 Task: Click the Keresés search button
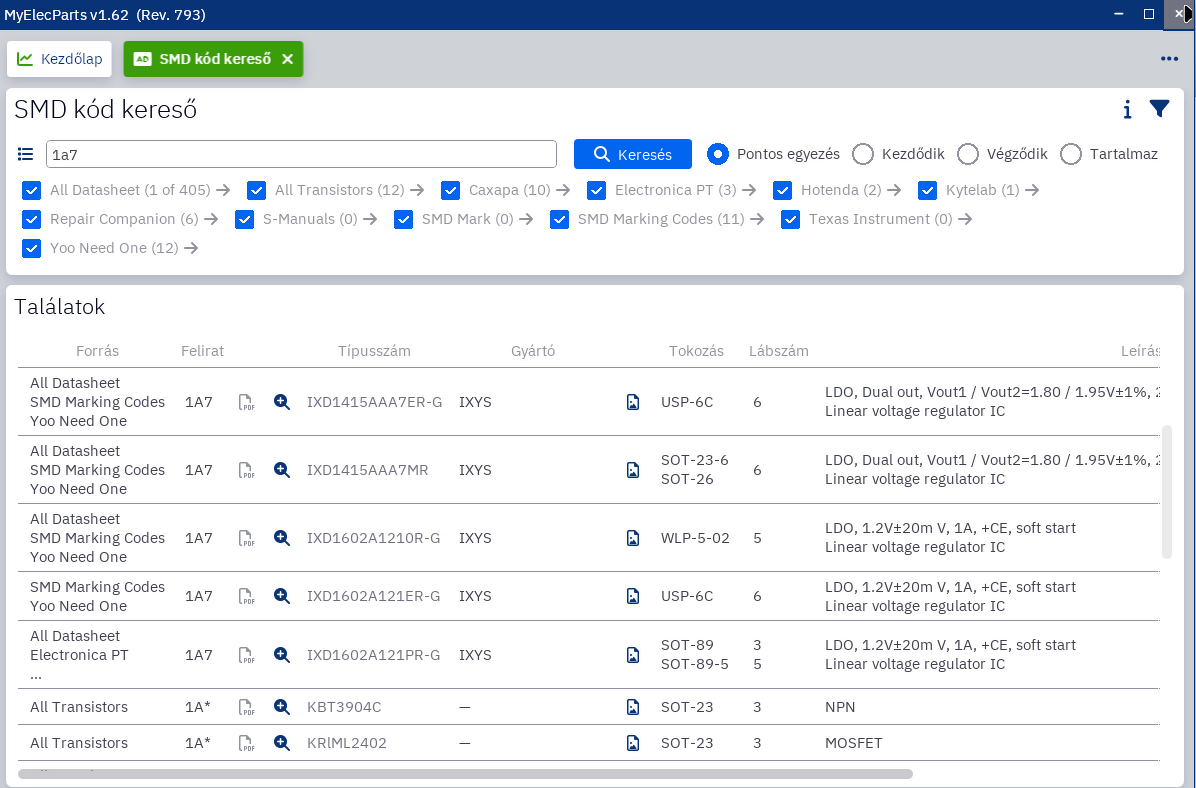[632, 154]
